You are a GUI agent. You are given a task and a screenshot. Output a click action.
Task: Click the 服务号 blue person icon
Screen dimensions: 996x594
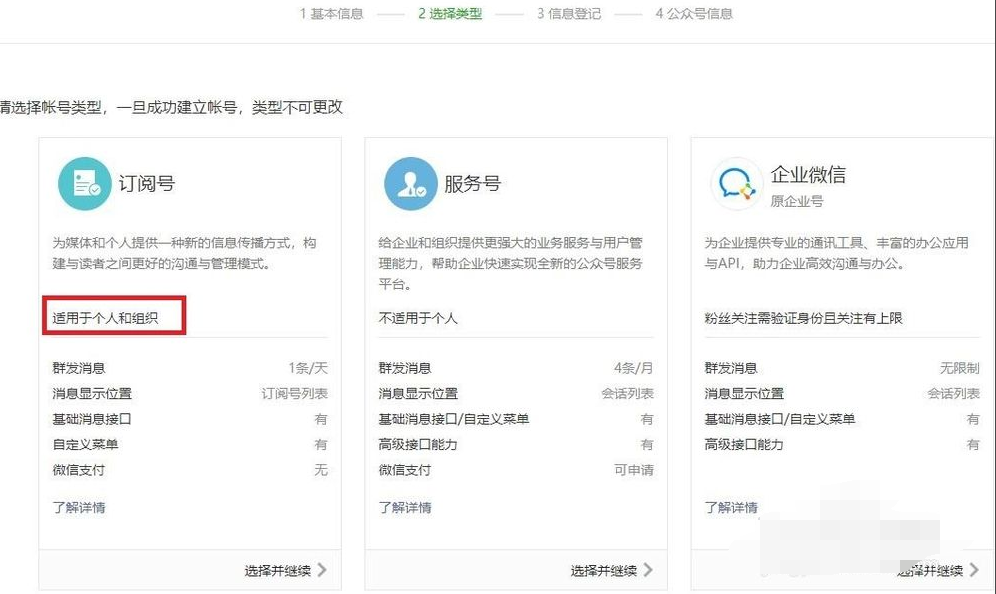click(x=410, y=184)
